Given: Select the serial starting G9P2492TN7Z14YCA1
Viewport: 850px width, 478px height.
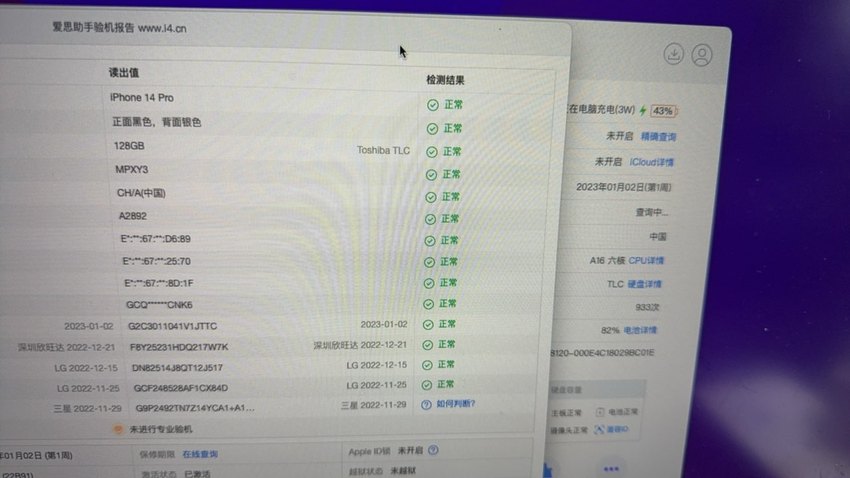Looking at the screenshot, I should [195, 408].
